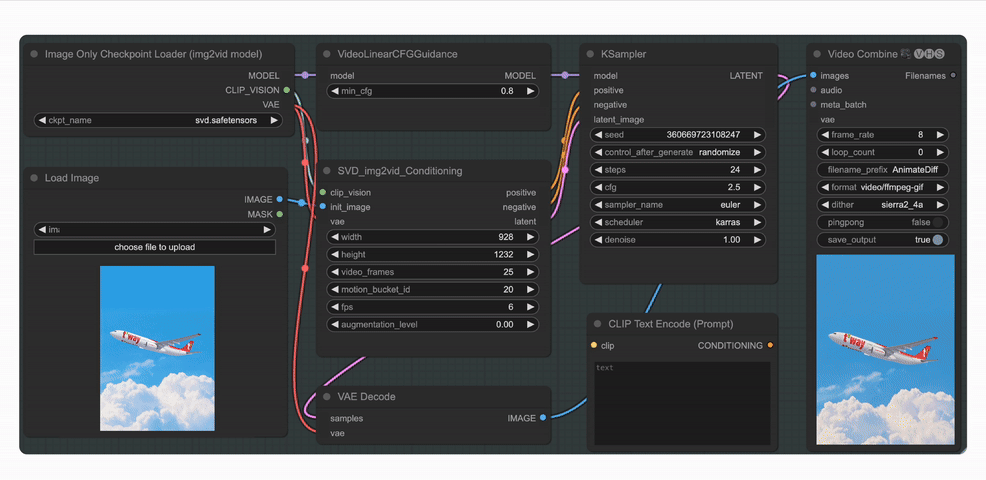Screen dimensions: 986x480
Task: Open the control_after_generate randomize dropdown
Action: 677,152
